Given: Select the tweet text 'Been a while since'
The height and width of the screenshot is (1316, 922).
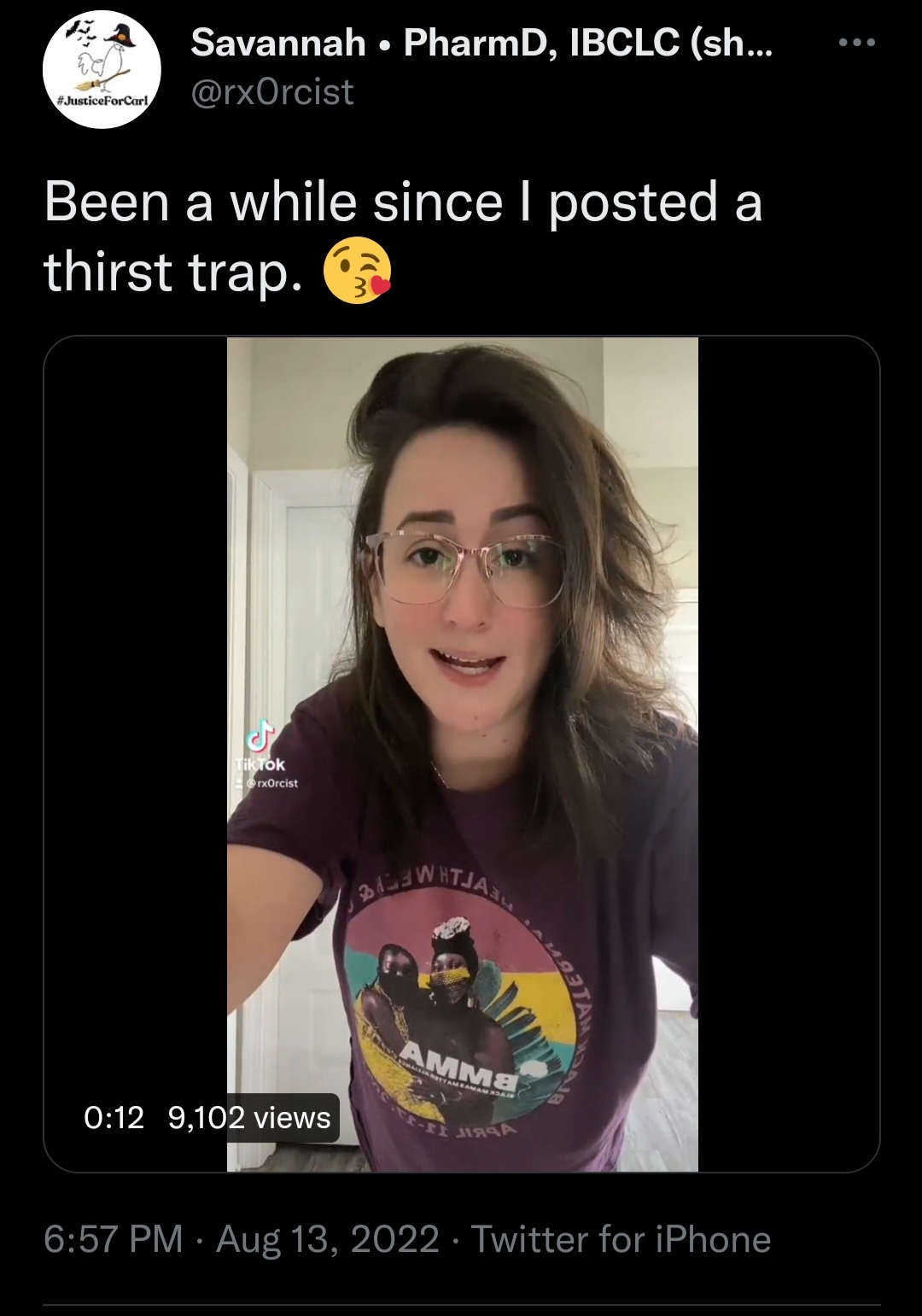Looking at the screenshot, I should pos(273,202).
